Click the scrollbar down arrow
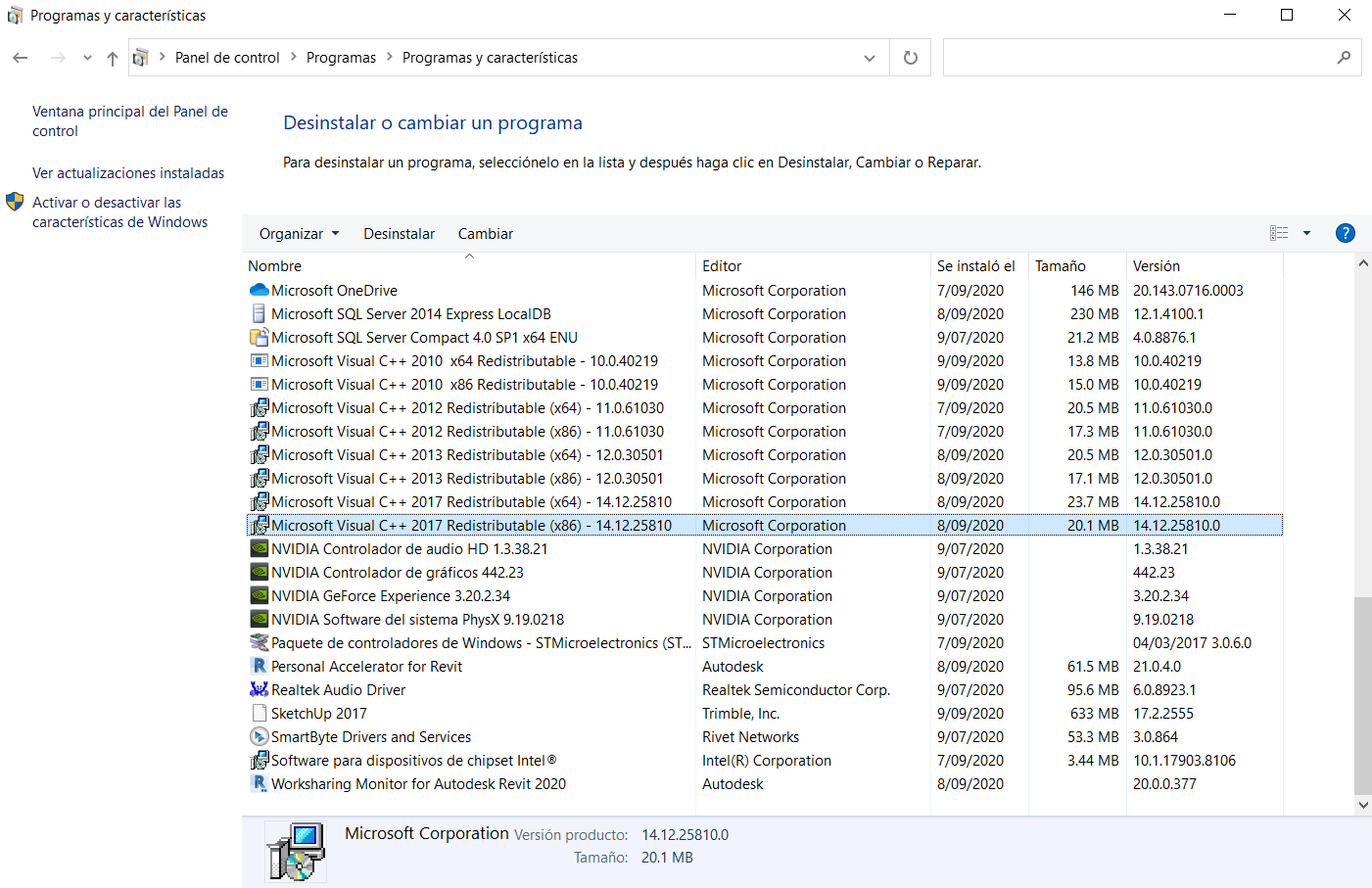This screenshot has width=1372, height=888. click(x=1363, y=805)
